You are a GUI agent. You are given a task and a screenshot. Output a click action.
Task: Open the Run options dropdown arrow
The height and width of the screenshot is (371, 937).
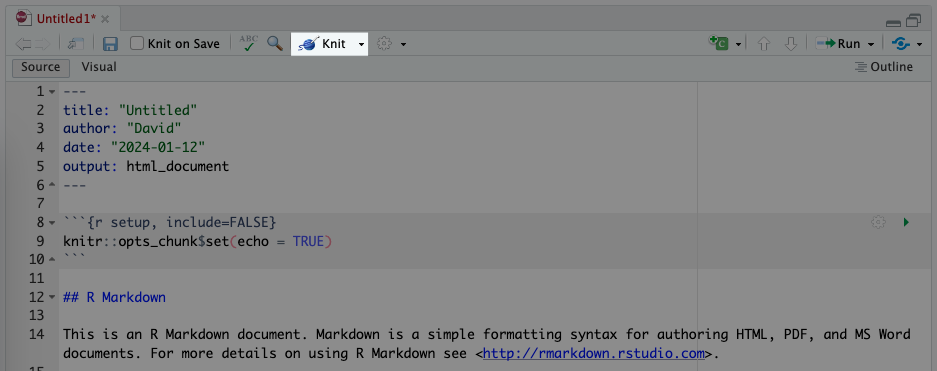click(x=871, y=44)
